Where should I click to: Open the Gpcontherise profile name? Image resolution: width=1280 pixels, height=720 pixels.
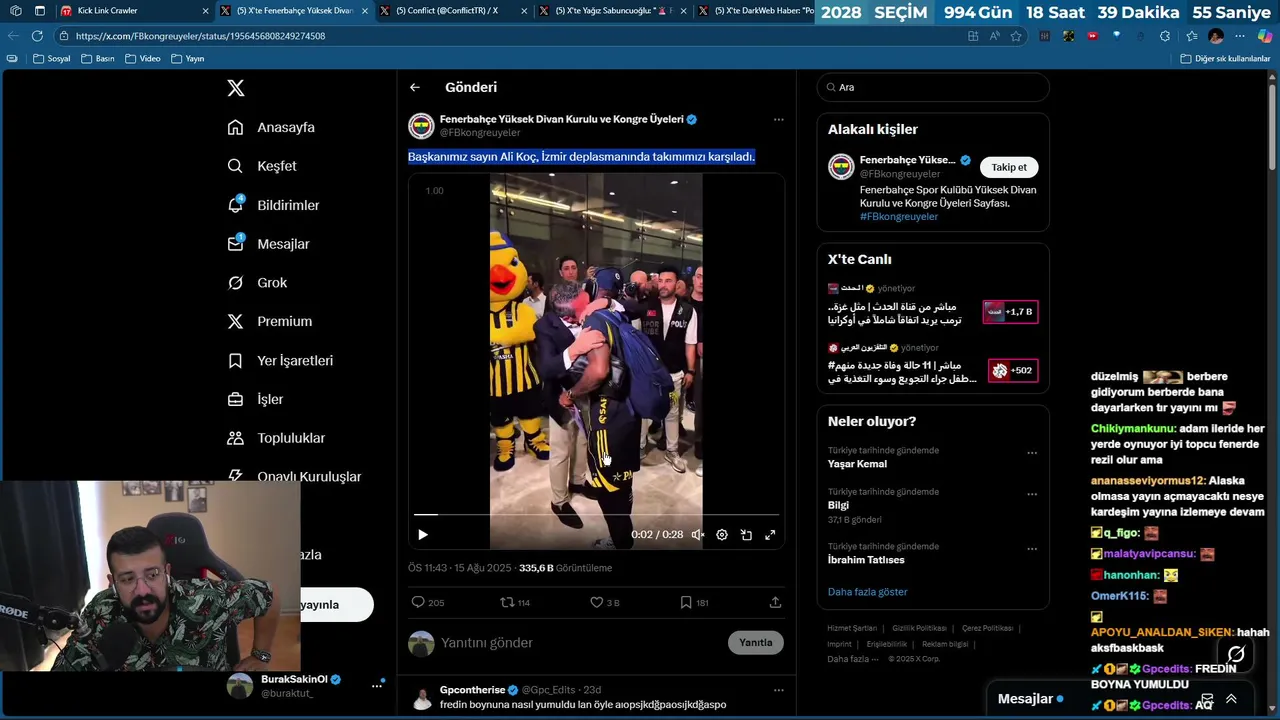click(x=472, y=690)
